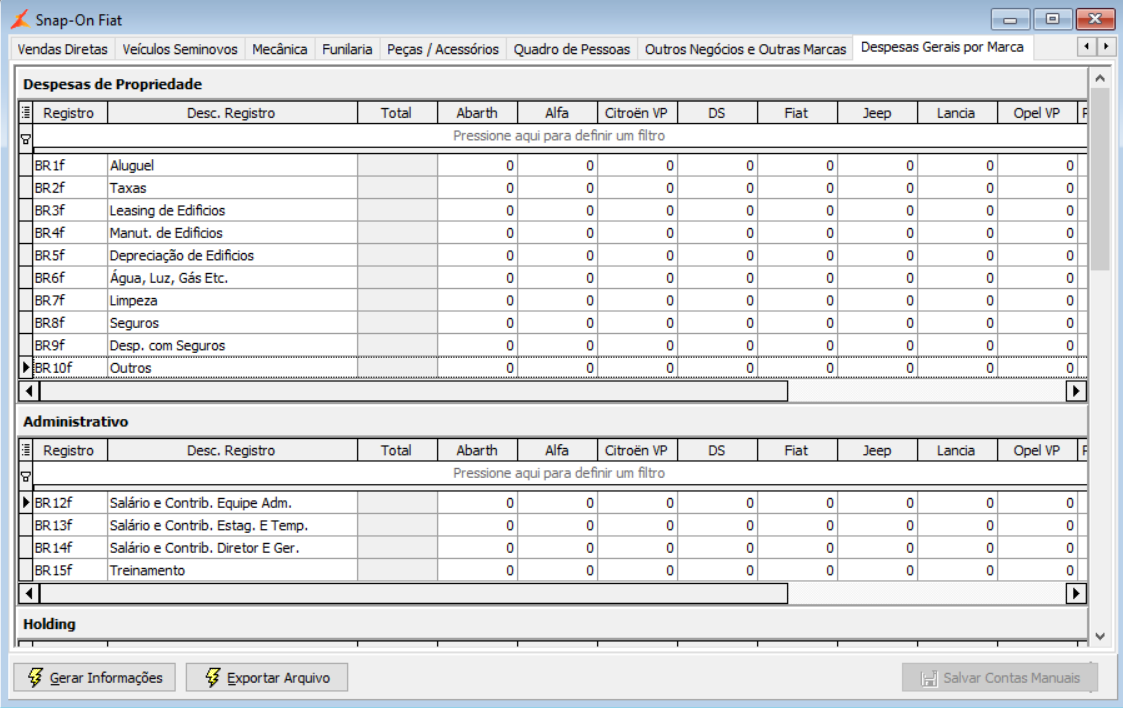Click filter row in Despesas de Propriedade grid
1123x708 pixels.
coord(559,136)
